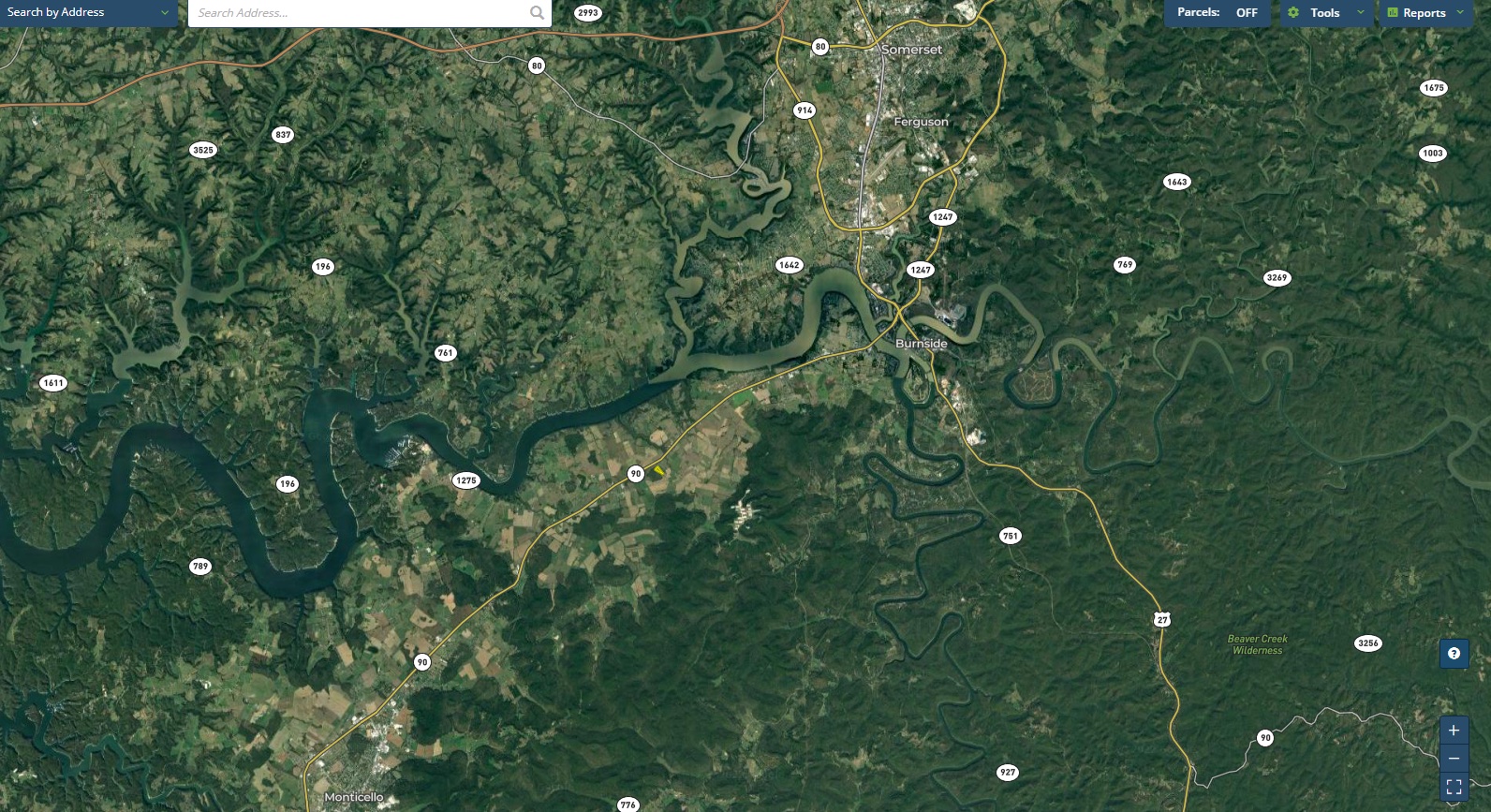Viewport: 1491px width, 812px height.
Task: Open the Tools menu
Action: [1326, 12]
